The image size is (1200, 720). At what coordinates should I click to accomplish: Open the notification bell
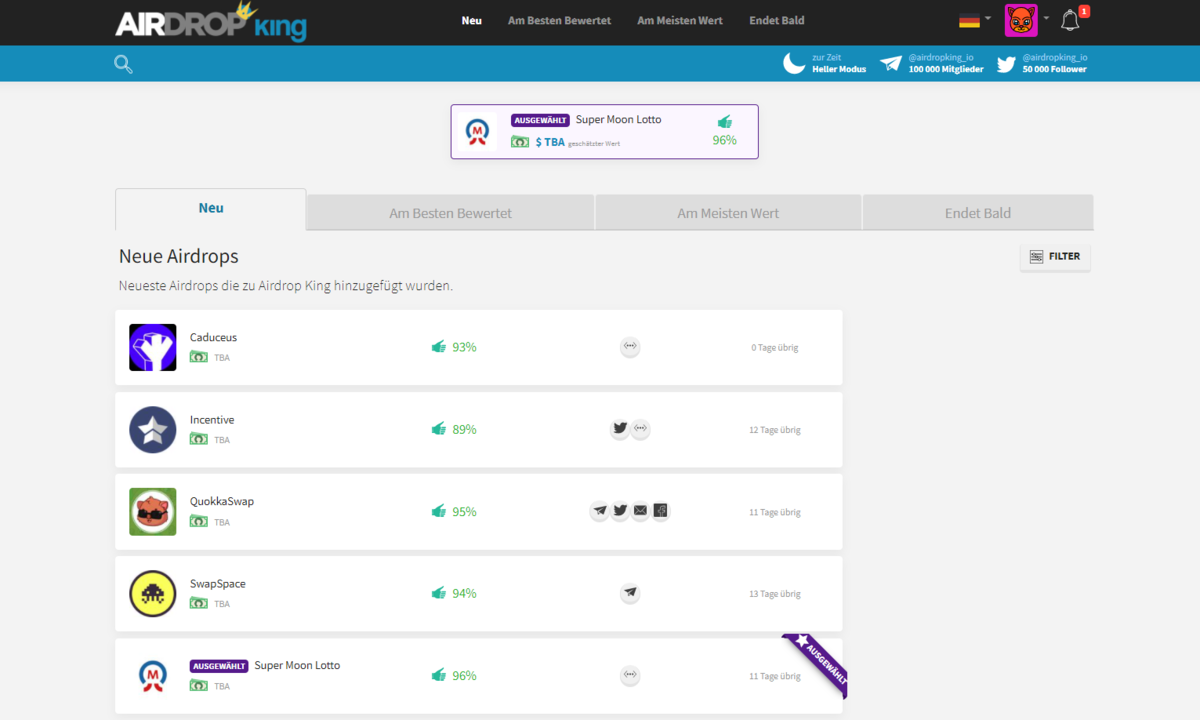(x=1070, y=20)
